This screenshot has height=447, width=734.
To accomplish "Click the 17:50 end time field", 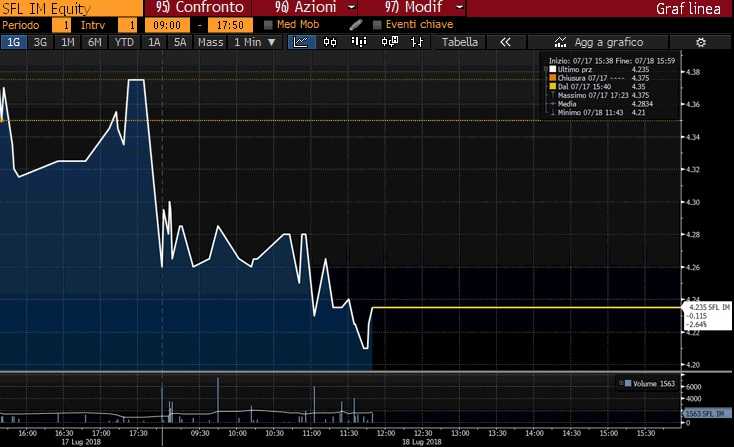I will coord(230,25).
